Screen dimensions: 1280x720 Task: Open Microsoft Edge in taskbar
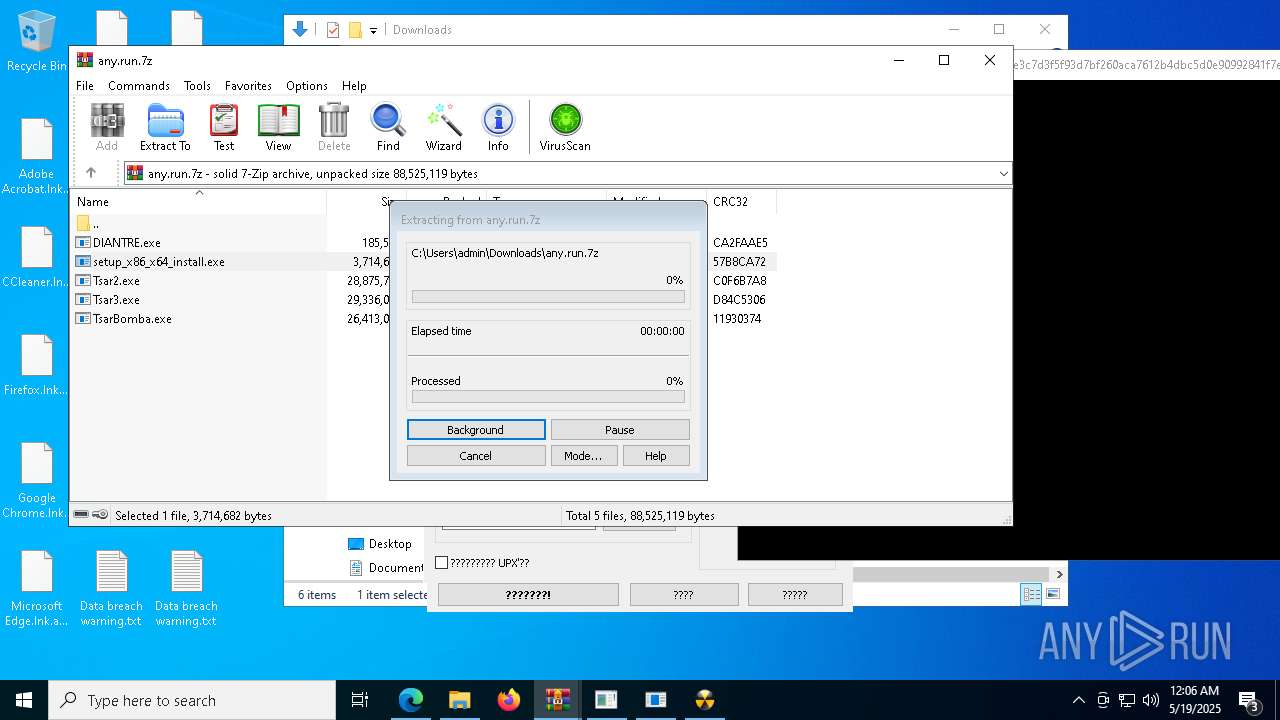point(411,700)
